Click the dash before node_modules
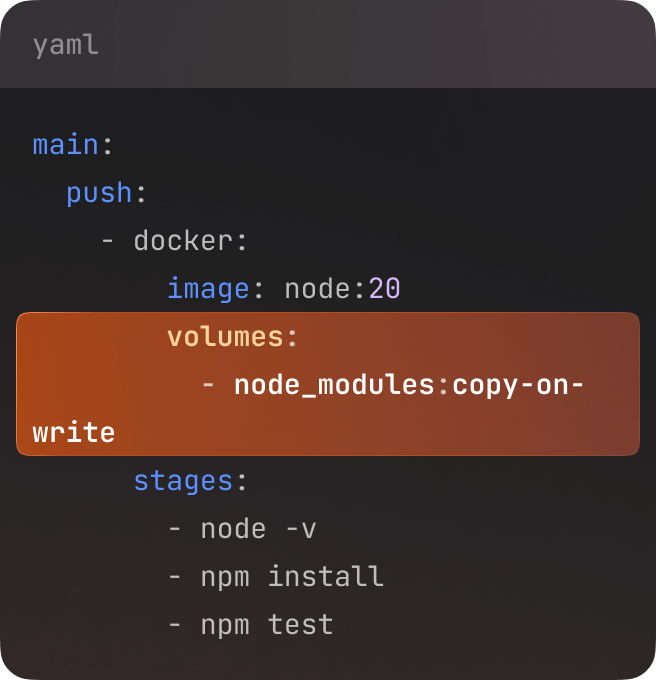Screen dimensions: 656x680 click(208, 385)
